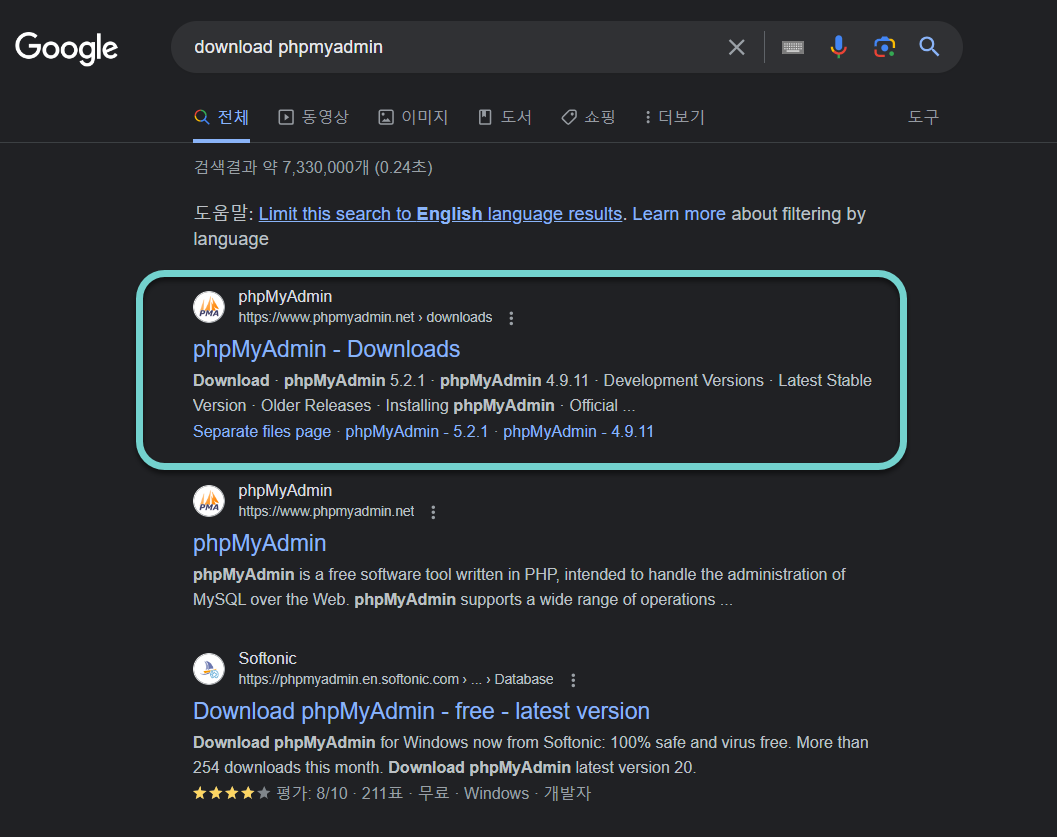The height and width of the screenshot is (837, 1057).
Task: Switch to the 도서 tab
Action: click(505, 117)
